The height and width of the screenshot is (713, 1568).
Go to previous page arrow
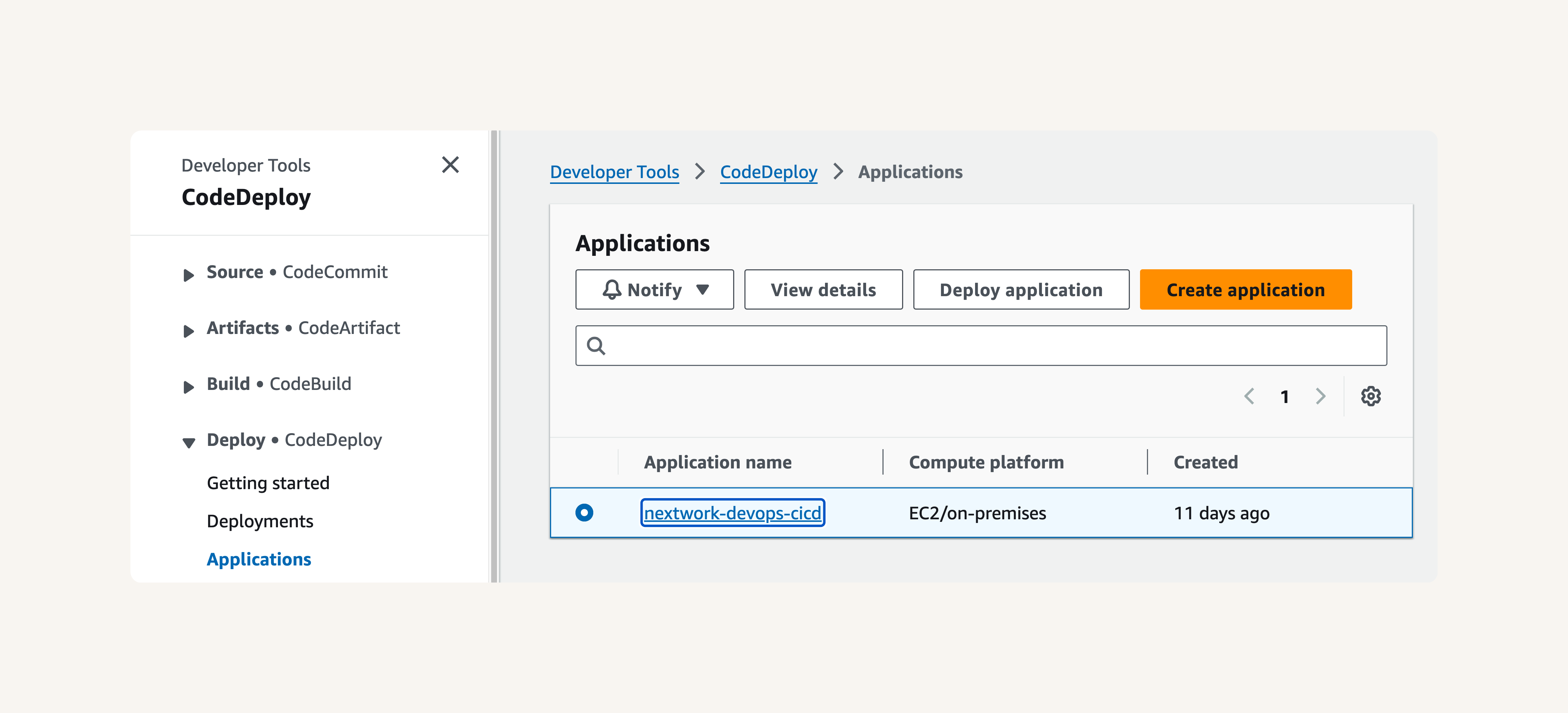(1249, 396)
